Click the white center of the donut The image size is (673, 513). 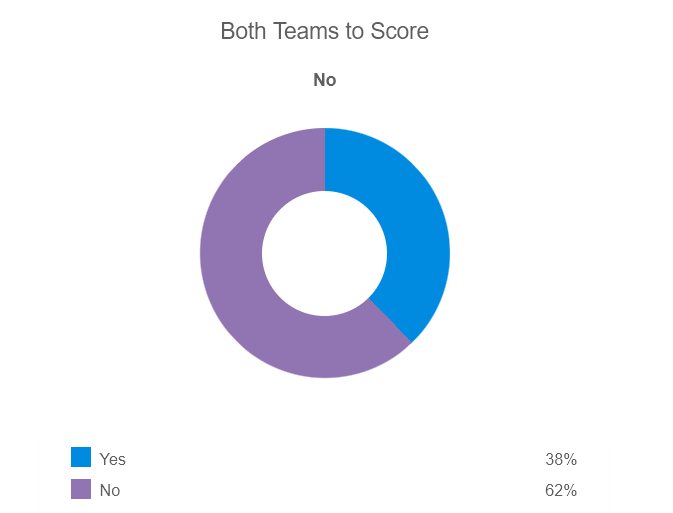[325, 253]
